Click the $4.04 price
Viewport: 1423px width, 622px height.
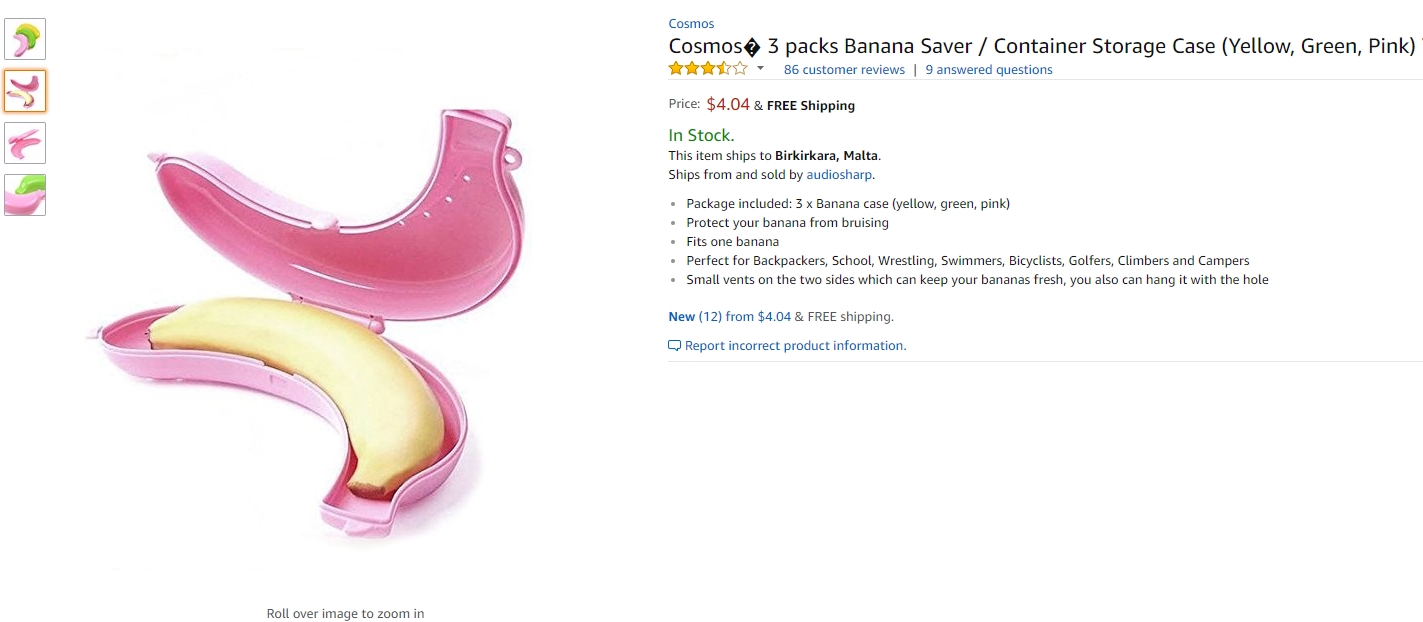(x=728, y=104)
